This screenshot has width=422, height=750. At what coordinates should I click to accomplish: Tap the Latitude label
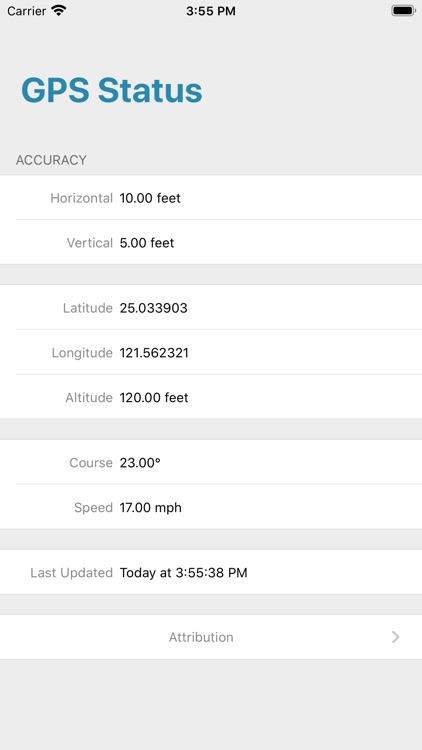click(88, 308)
